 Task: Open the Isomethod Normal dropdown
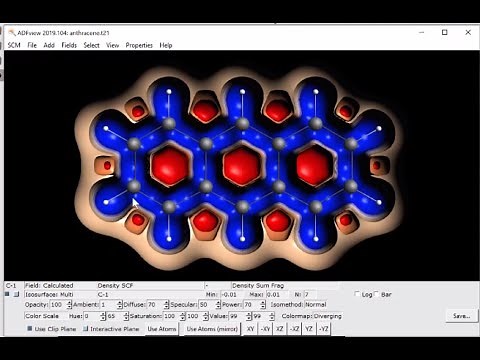(315, 304)
